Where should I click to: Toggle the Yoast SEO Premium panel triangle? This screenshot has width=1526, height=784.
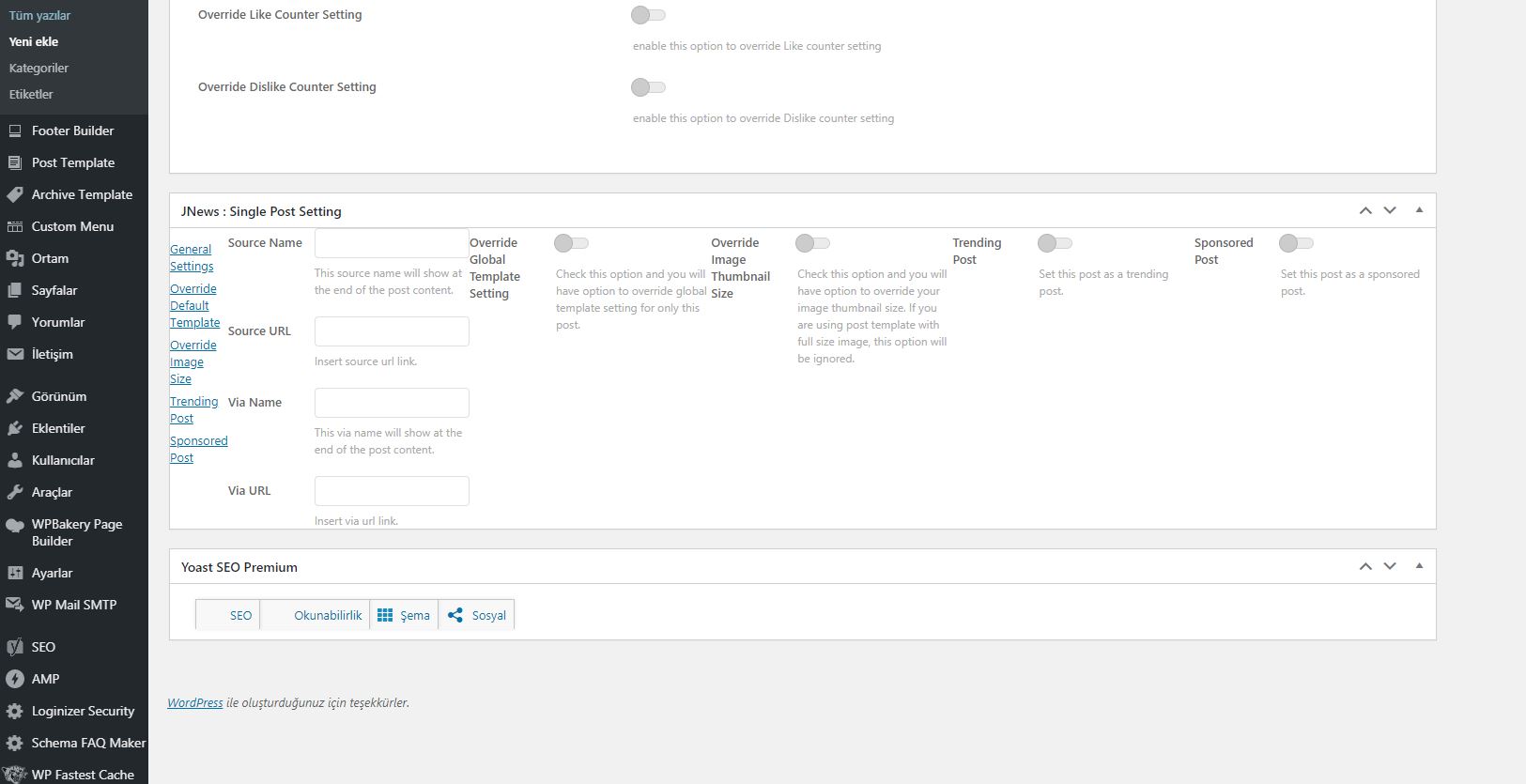click(1419, 566)
